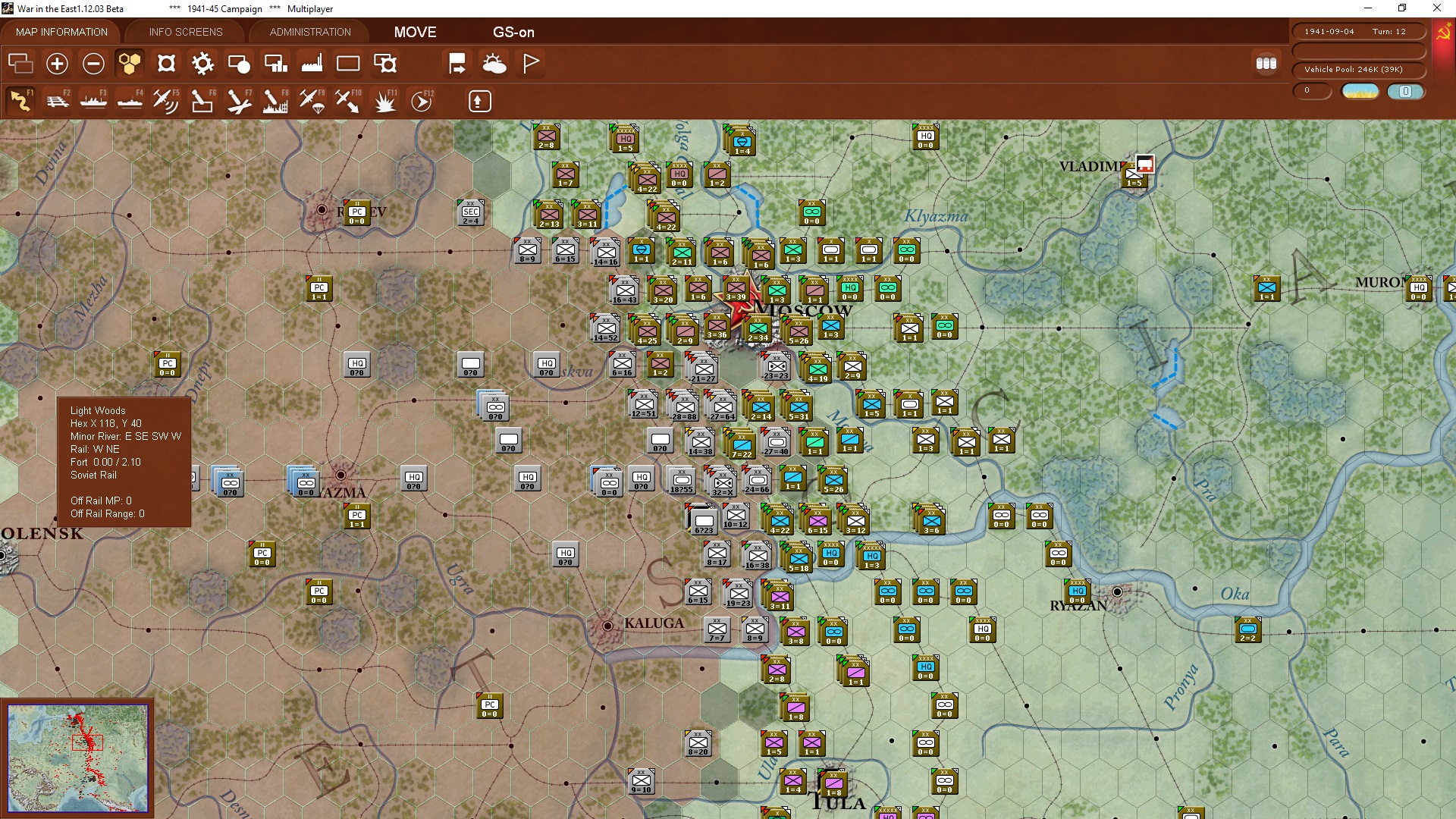Select the 3=39 unit on Moscow
This screenshot has width=1456, height=819.
coord(736,288)
